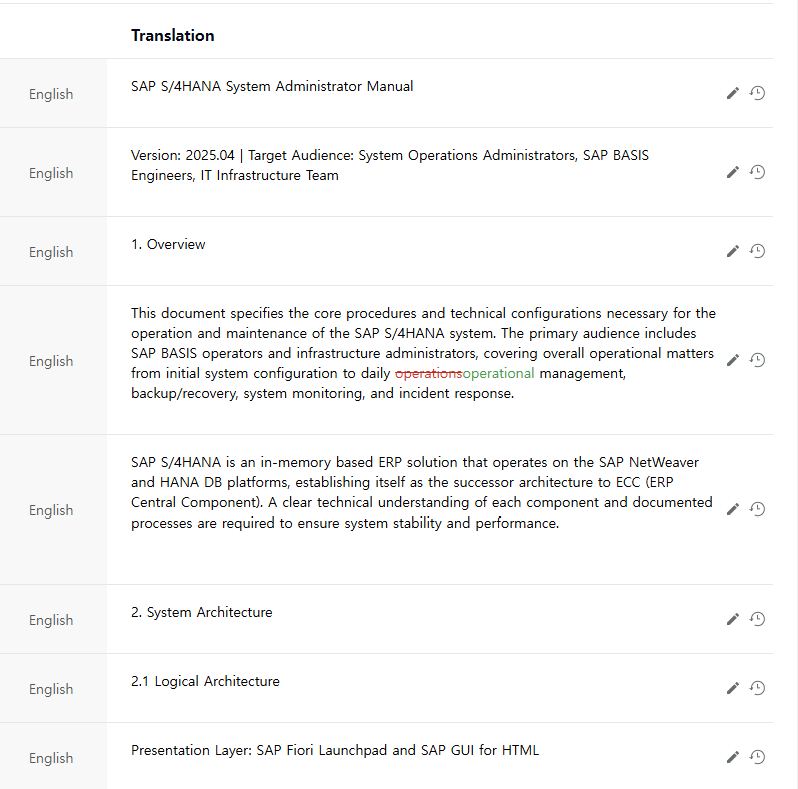Edit the '2.1 Logical Architecture' translation
Viewport: 798px width, 789px height.
point(732,688)
